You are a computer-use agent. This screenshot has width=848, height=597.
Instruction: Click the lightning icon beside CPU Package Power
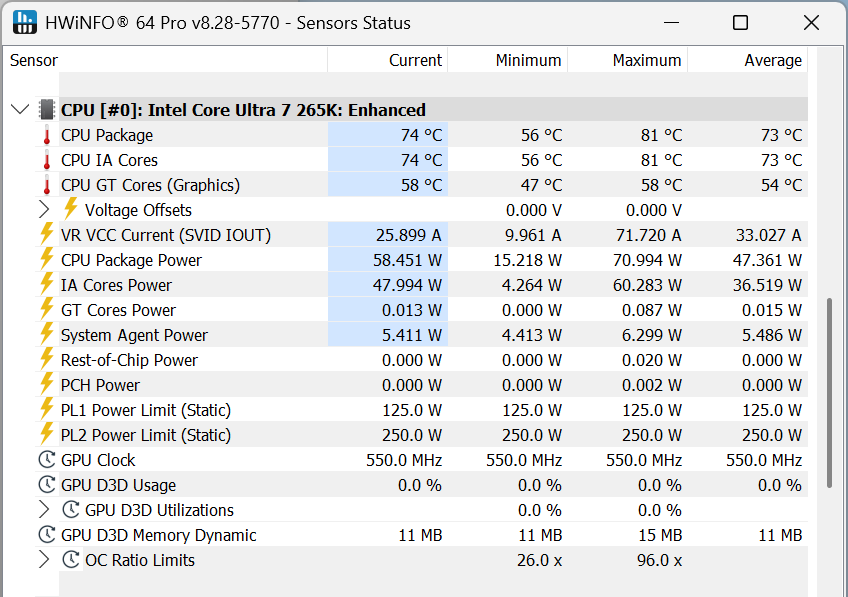pos(46,260)
